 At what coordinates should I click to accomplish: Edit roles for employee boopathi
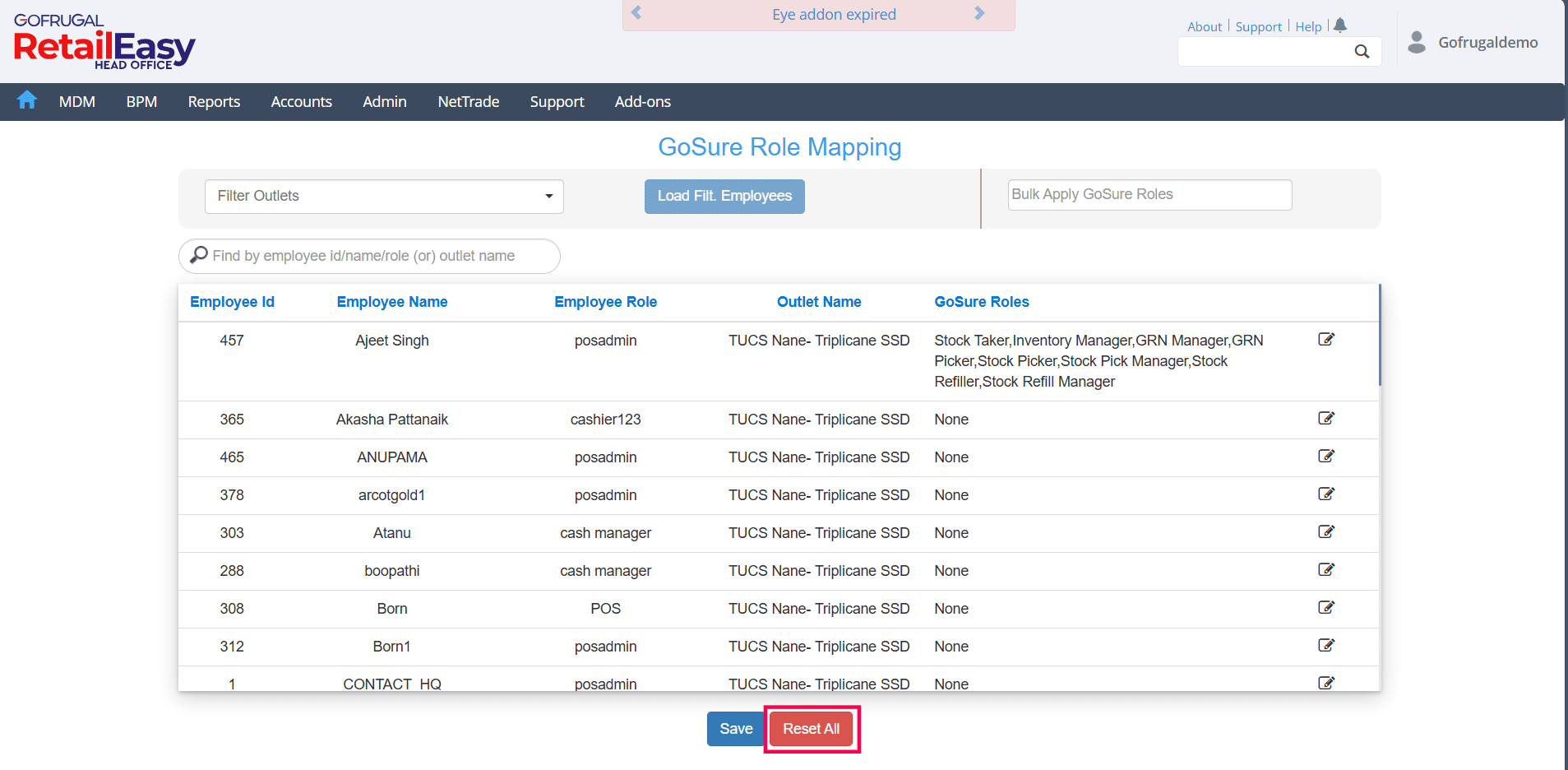point(1325,570)
